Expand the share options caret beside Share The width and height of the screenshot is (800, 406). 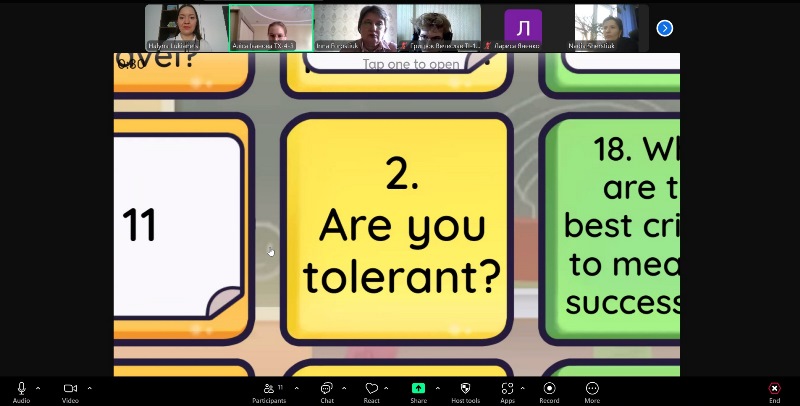(x=437, y=388)
